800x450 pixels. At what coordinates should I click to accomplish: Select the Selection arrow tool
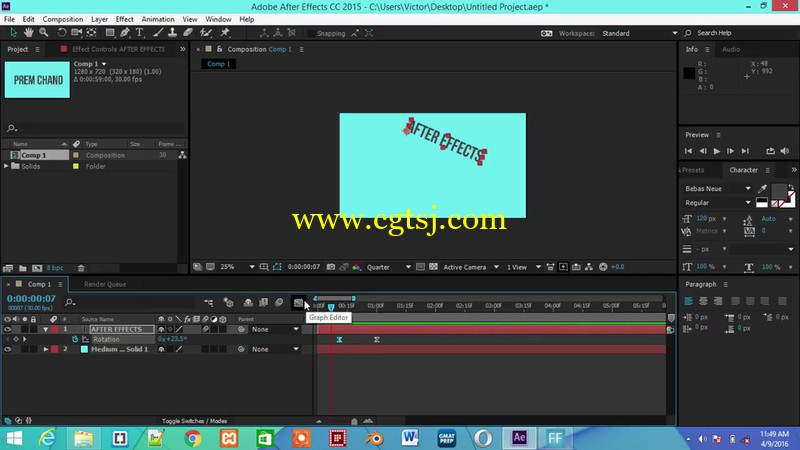point(13,33)
